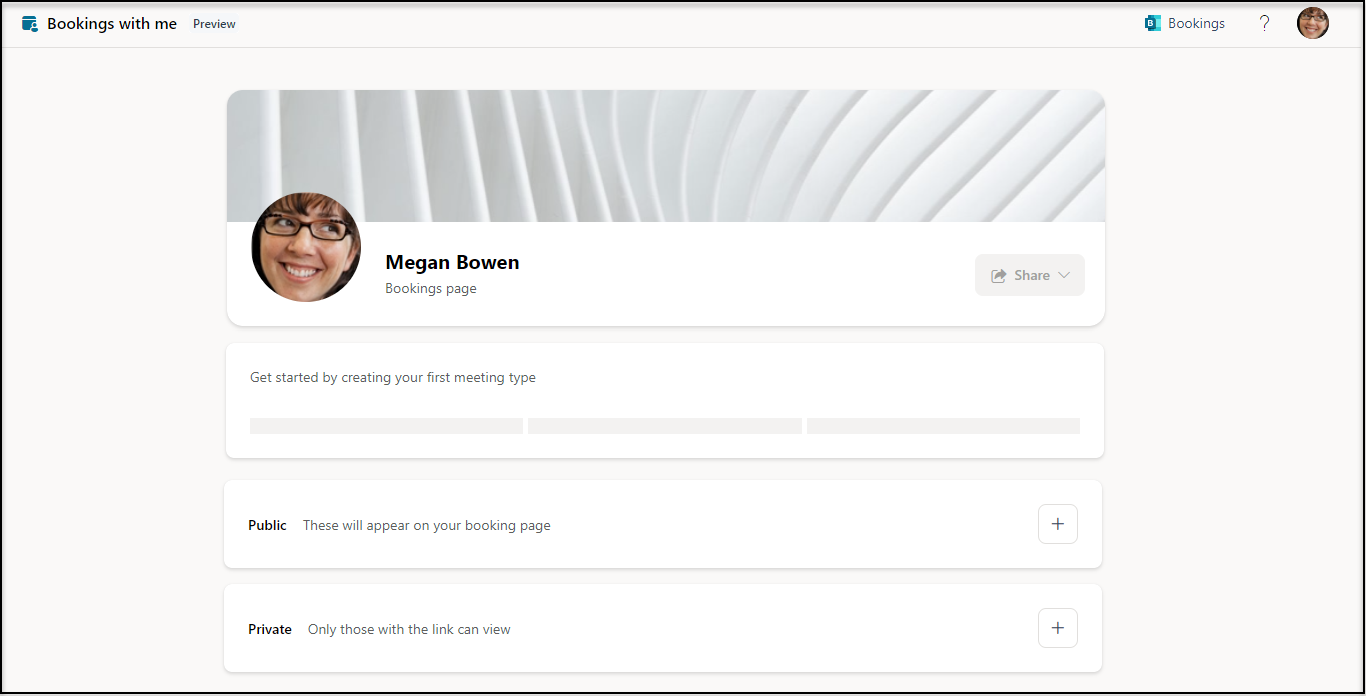Screen dimensions: 1366x696
Task: Open account menu via top-right avatar
Action: click(1312, 23)
